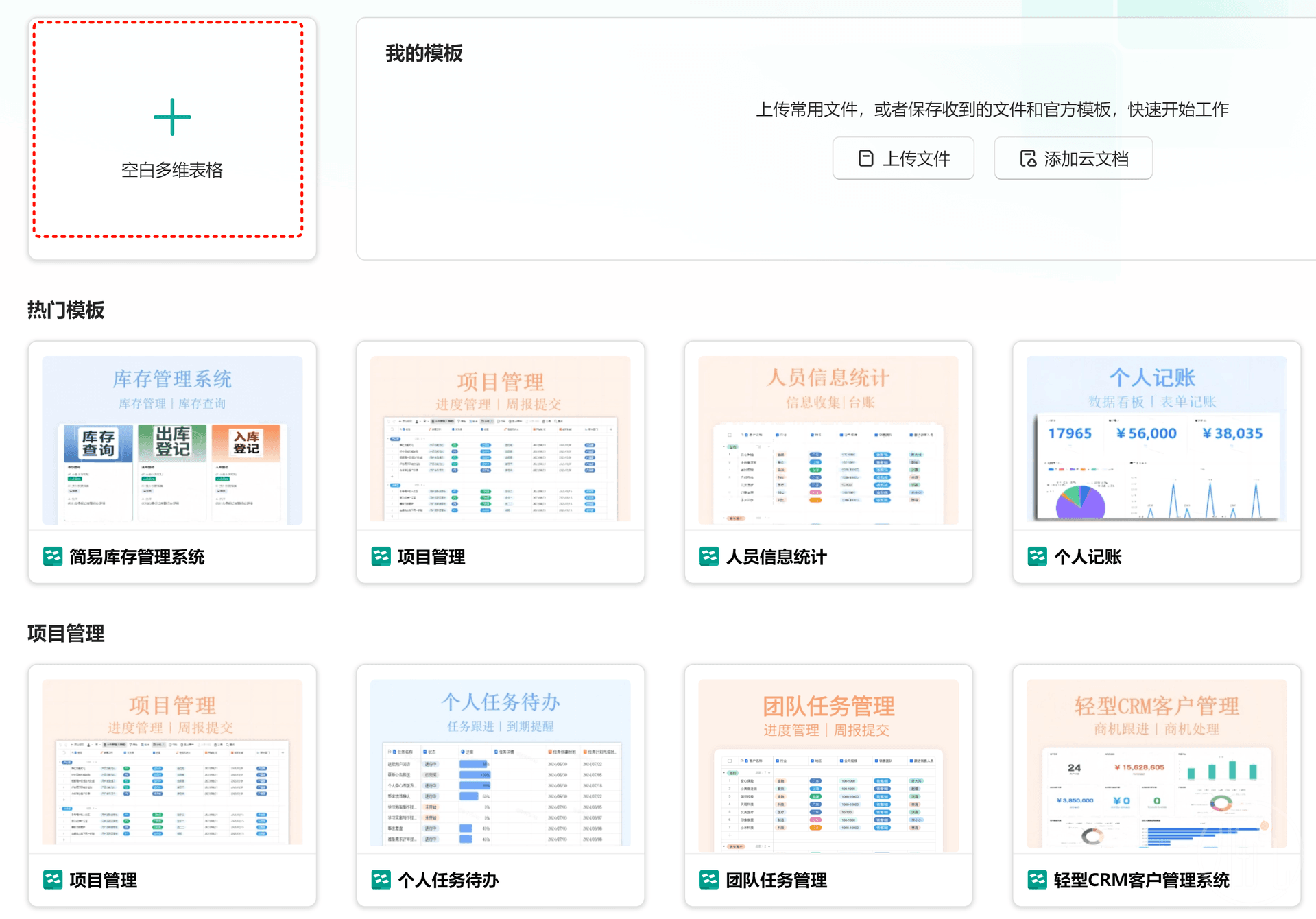The width and height of the screenshot is (1316, 919).
Task: Open the 人员信息统计 template thumbnail
Action: pyautogui.click(x=828, y=440)
